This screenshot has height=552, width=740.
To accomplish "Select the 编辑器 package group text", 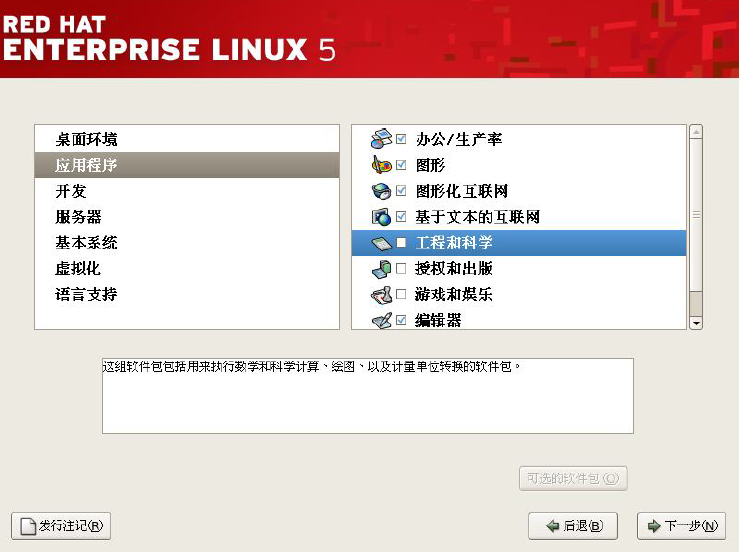I will (438, 320).
